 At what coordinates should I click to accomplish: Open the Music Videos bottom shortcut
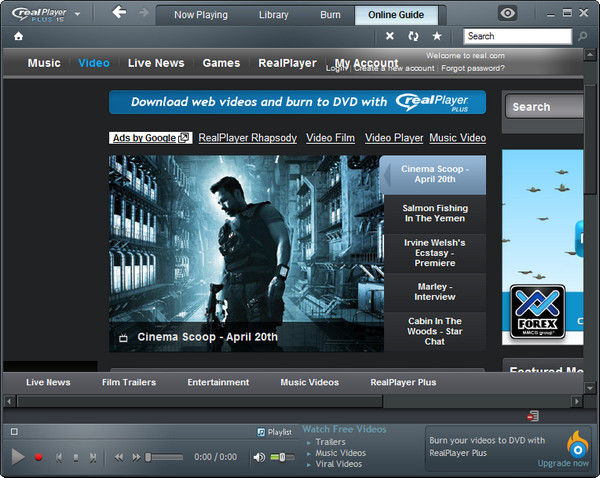[x=310, y=382]
